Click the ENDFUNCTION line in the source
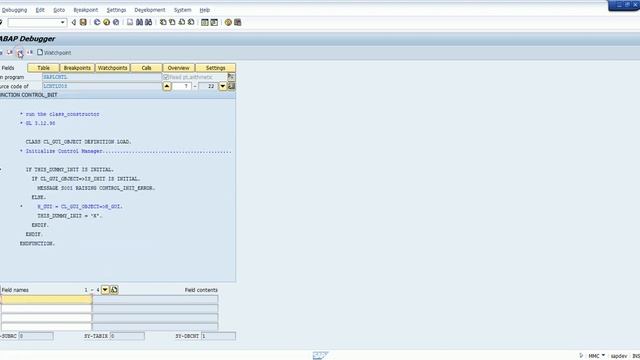The height and width of the screenshot is (360, 640). (x=37, y=244)
